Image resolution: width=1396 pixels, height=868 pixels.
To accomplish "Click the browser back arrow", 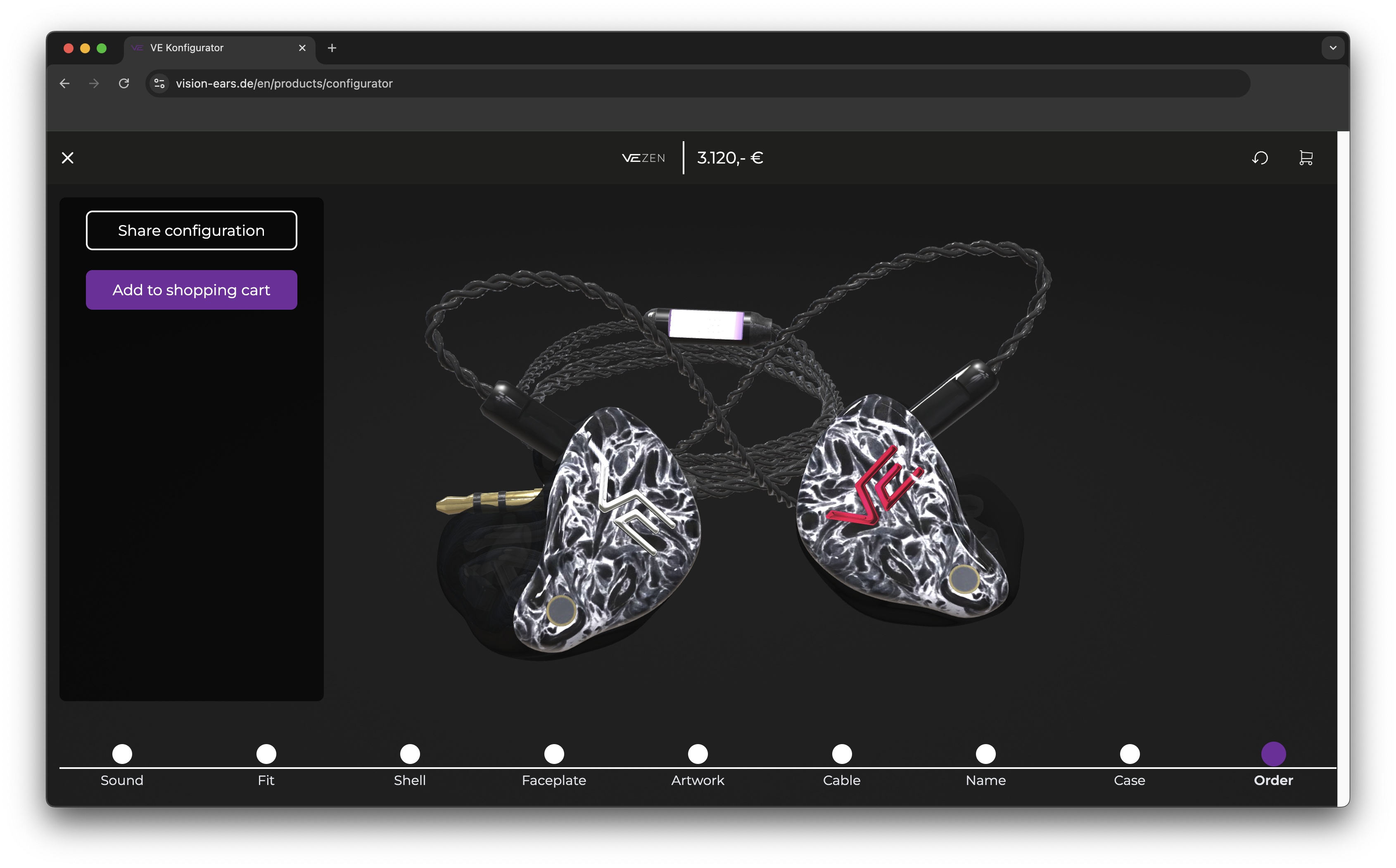I will pyautogui.click(x=65, y=84).
